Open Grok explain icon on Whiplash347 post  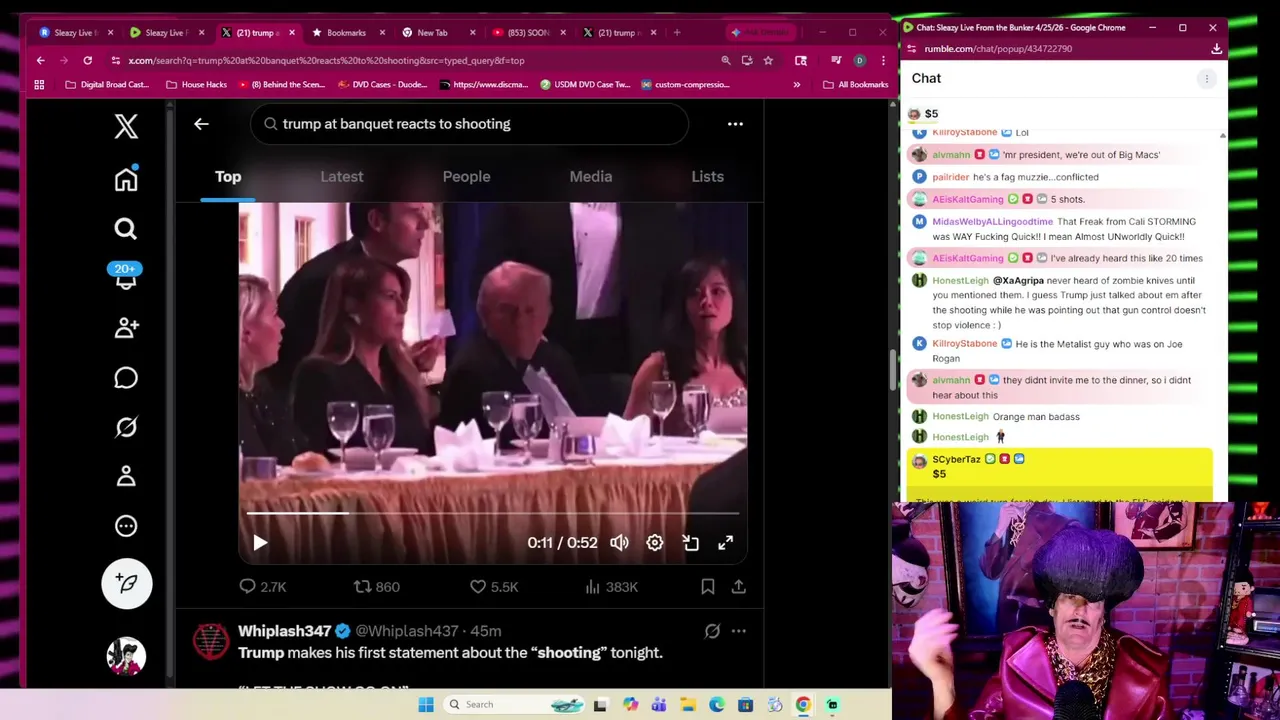point(712,631)
